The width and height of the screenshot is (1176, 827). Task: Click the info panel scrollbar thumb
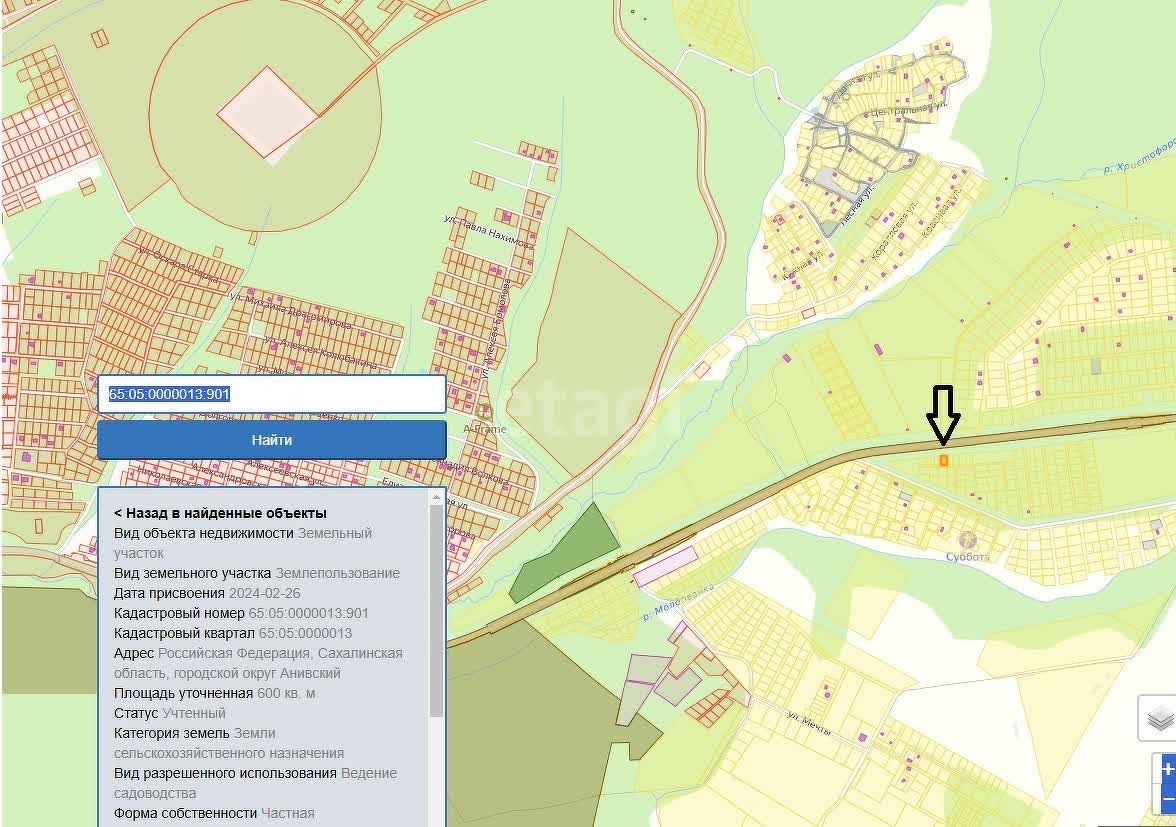click(436, 610)
